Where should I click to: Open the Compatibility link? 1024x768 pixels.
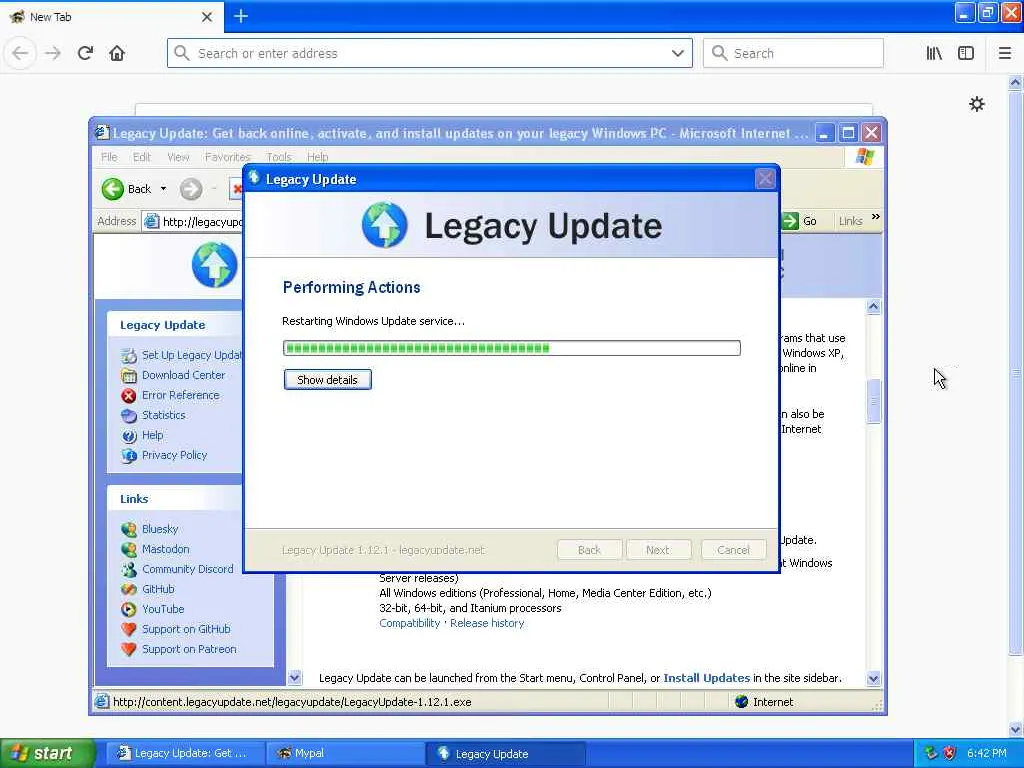409,623
